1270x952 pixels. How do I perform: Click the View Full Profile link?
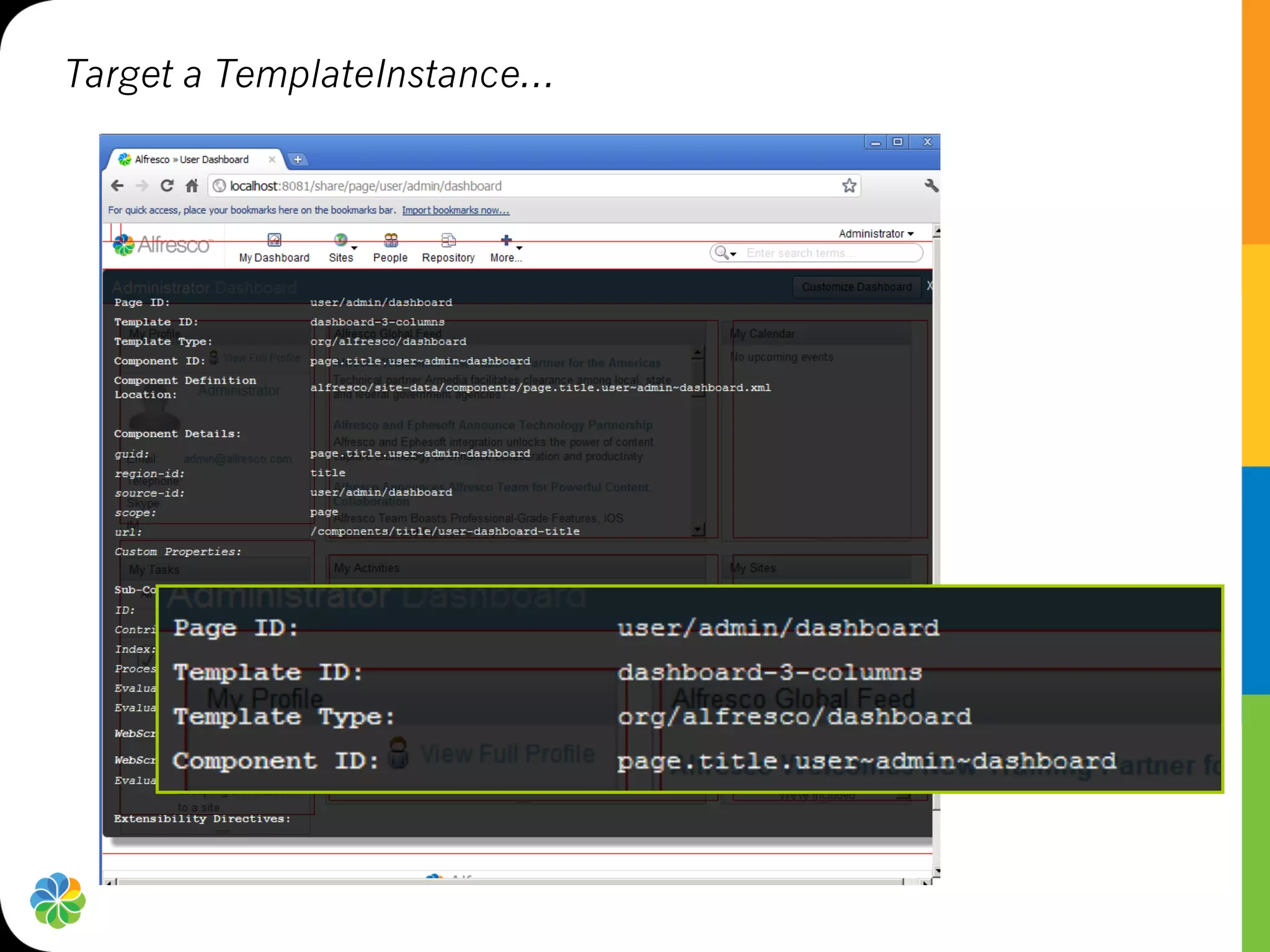(262, 358)
